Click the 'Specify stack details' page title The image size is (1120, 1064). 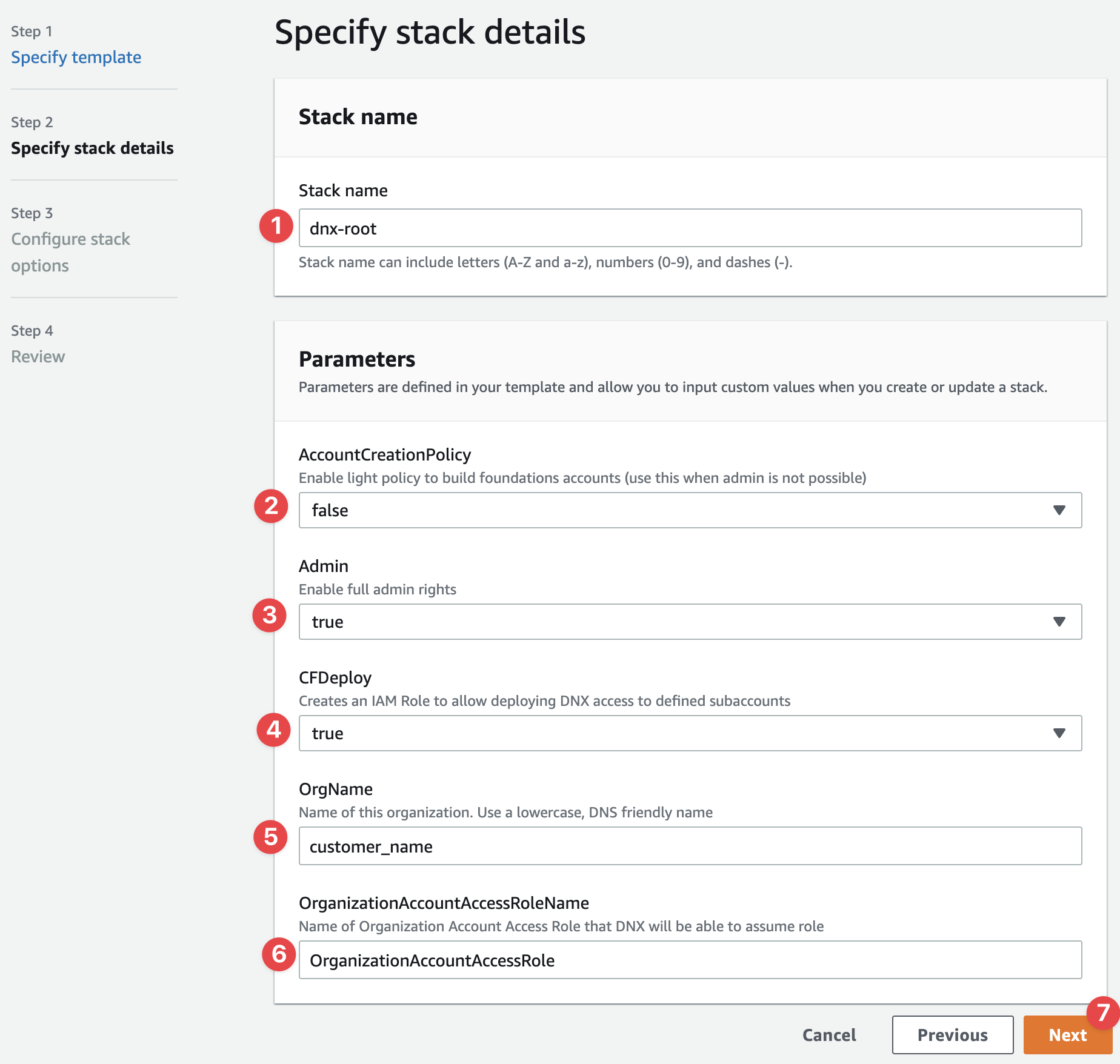pos(430,33)
